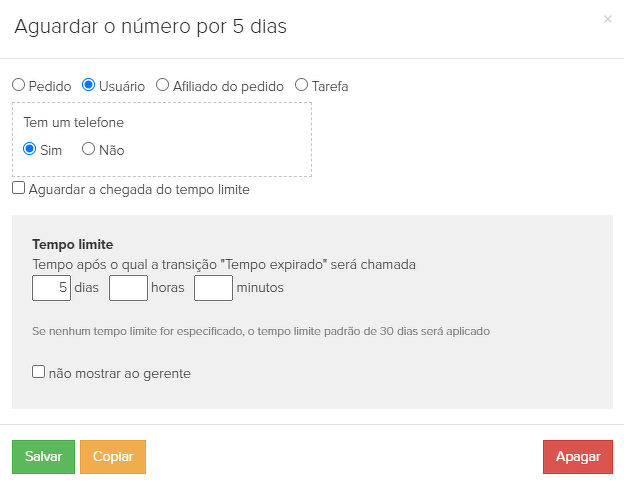Check não mostrar ao gerente

coord(38,372)
